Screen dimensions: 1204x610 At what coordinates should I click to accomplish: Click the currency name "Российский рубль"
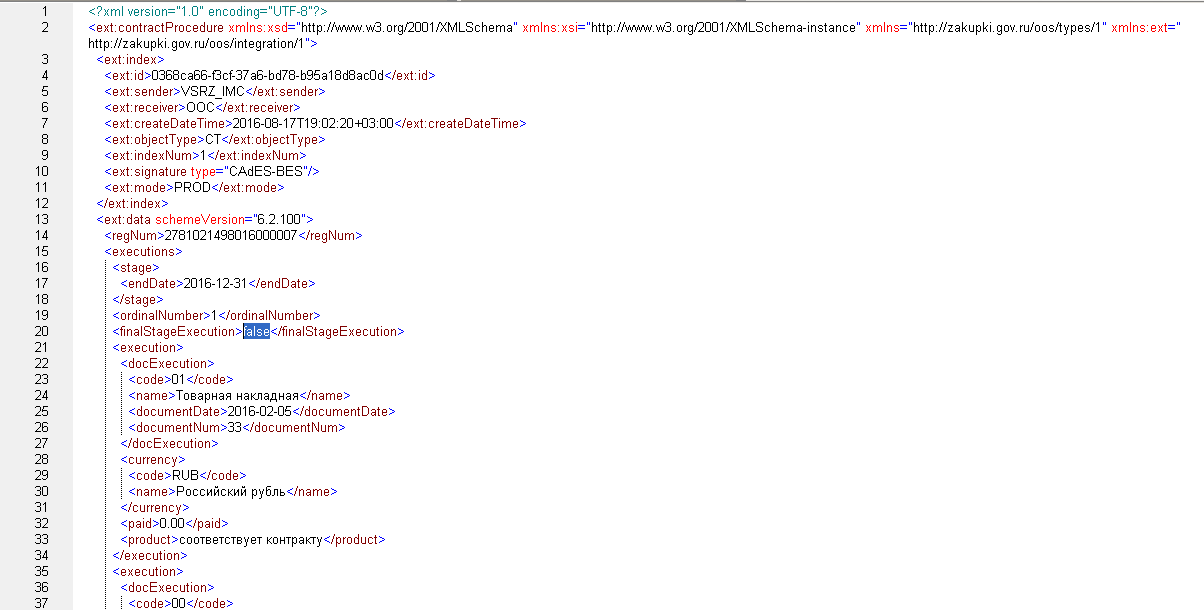pos(231,491)
